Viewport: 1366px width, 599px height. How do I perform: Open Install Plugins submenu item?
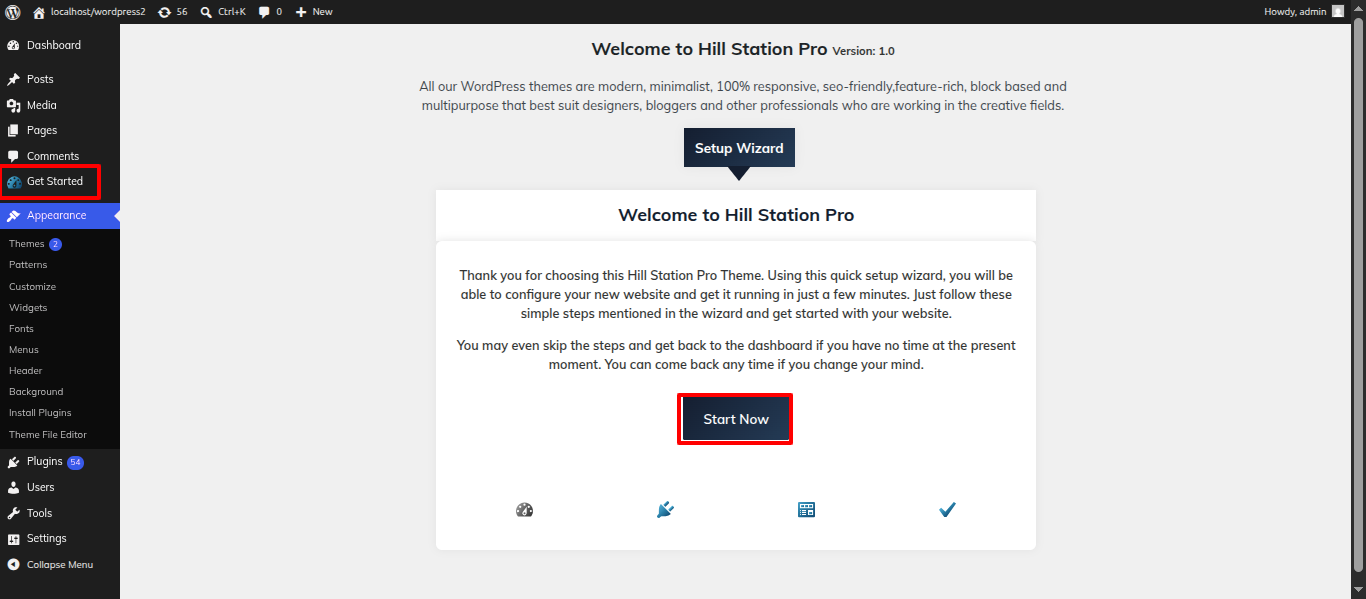pyautogui.click(x=40, y=413)
